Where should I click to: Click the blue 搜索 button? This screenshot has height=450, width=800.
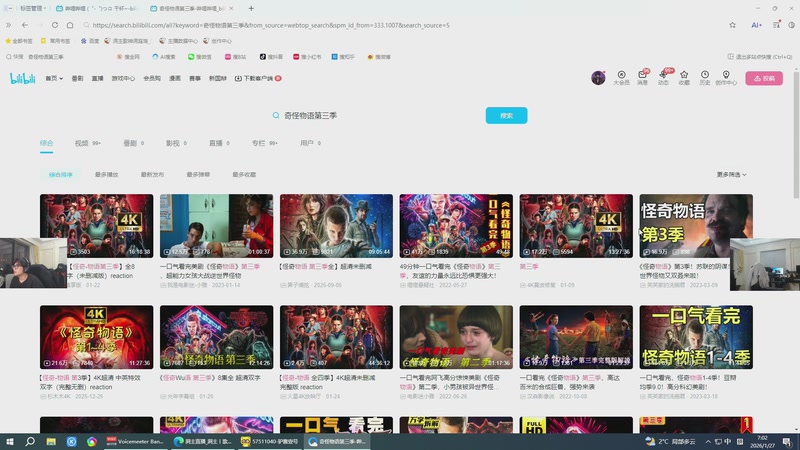tap(506, 115)
